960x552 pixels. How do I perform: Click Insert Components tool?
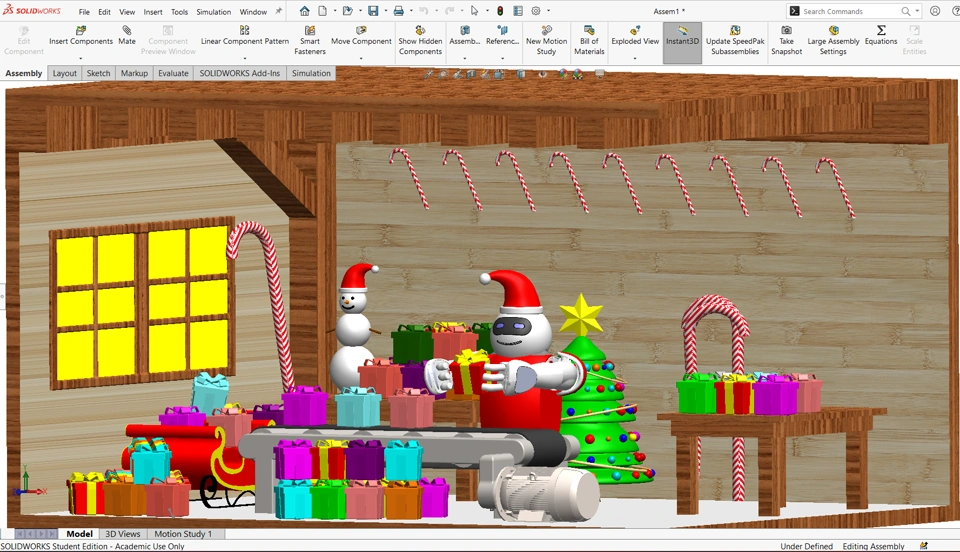coord(80,36)
